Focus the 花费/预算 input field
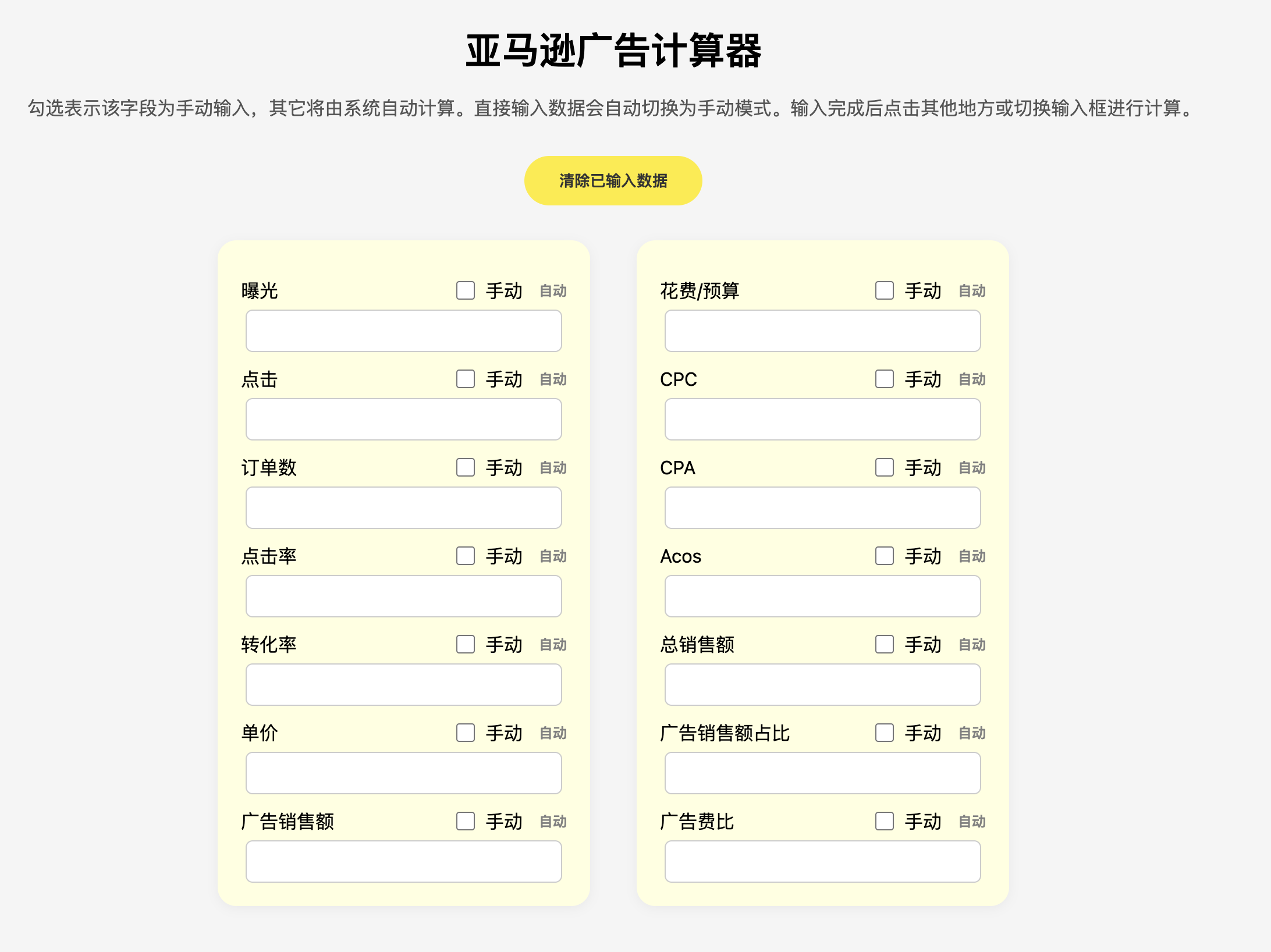1271x952 pixels. (823, 331)
